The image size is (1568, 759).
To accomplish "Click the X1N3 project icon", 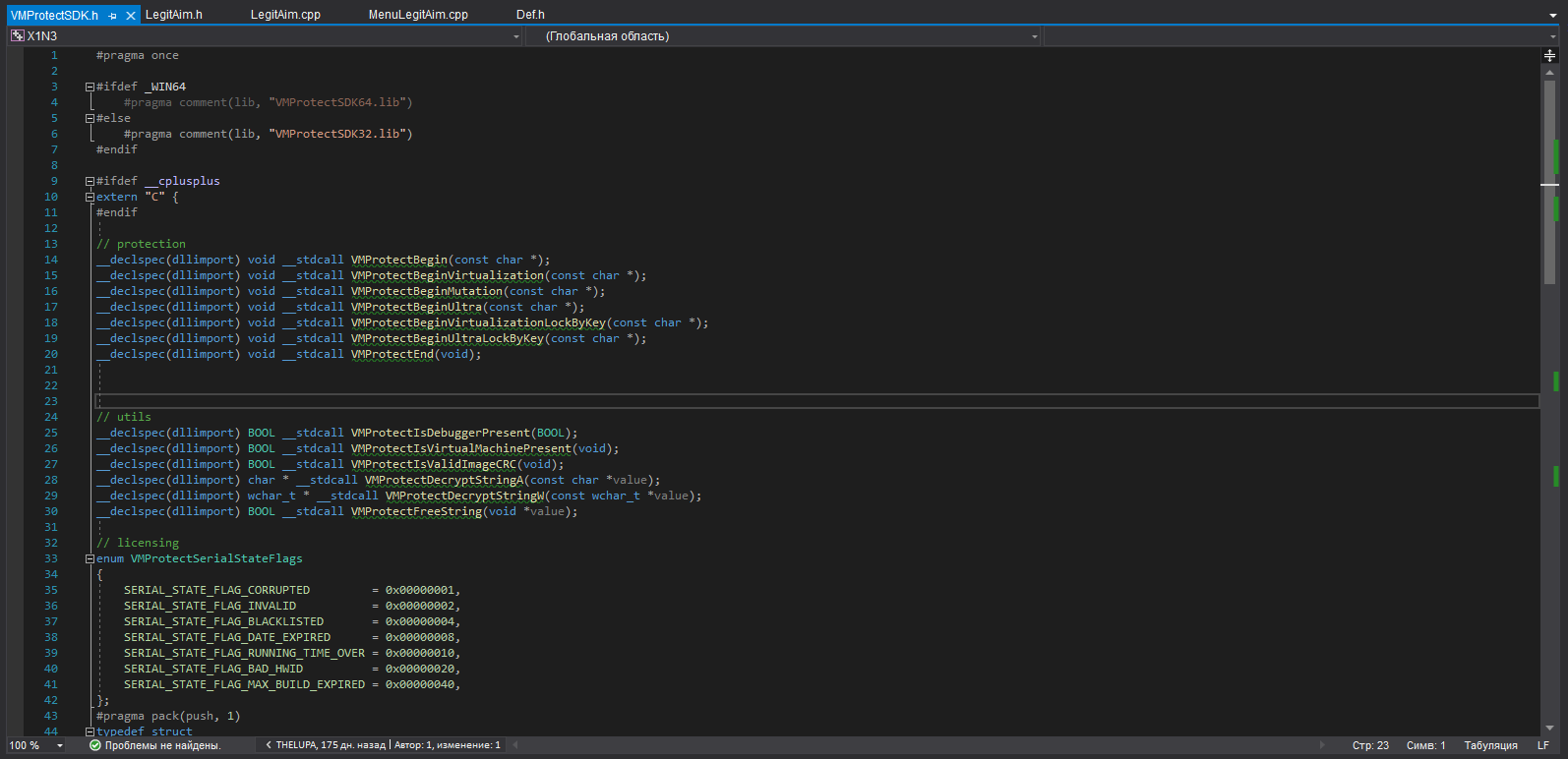I will click(17, 36).
